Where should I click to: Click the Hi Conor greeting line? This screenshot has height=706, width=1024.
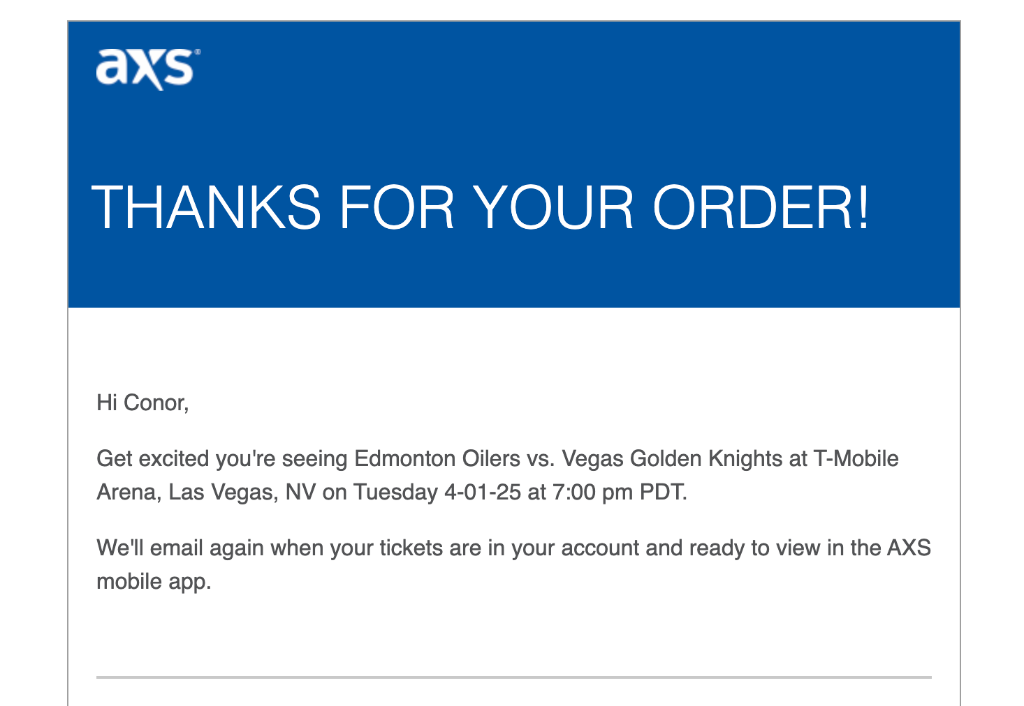142,402
